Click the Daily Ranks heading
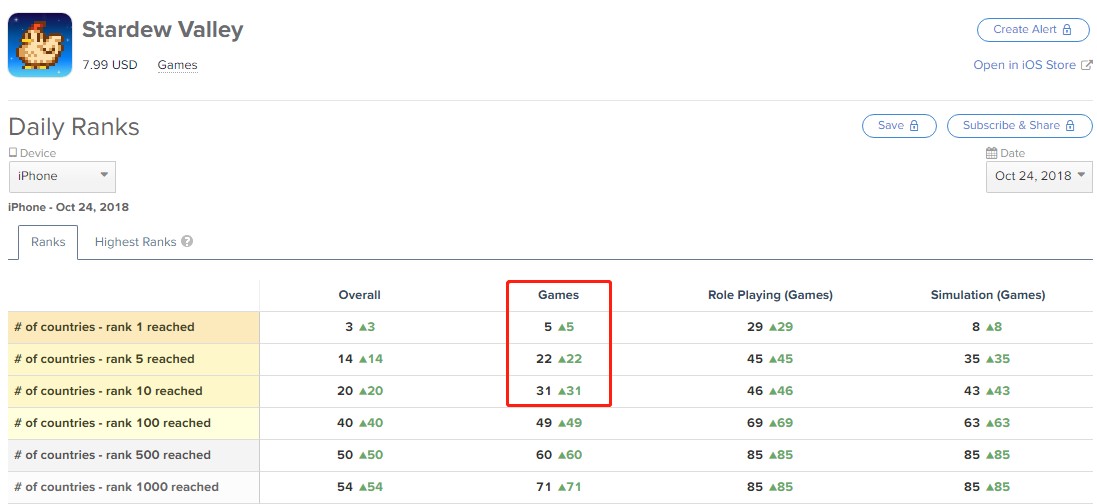The height and width of the screenshot is (504, 1097). pyautogui.click(x=73, y=127)
